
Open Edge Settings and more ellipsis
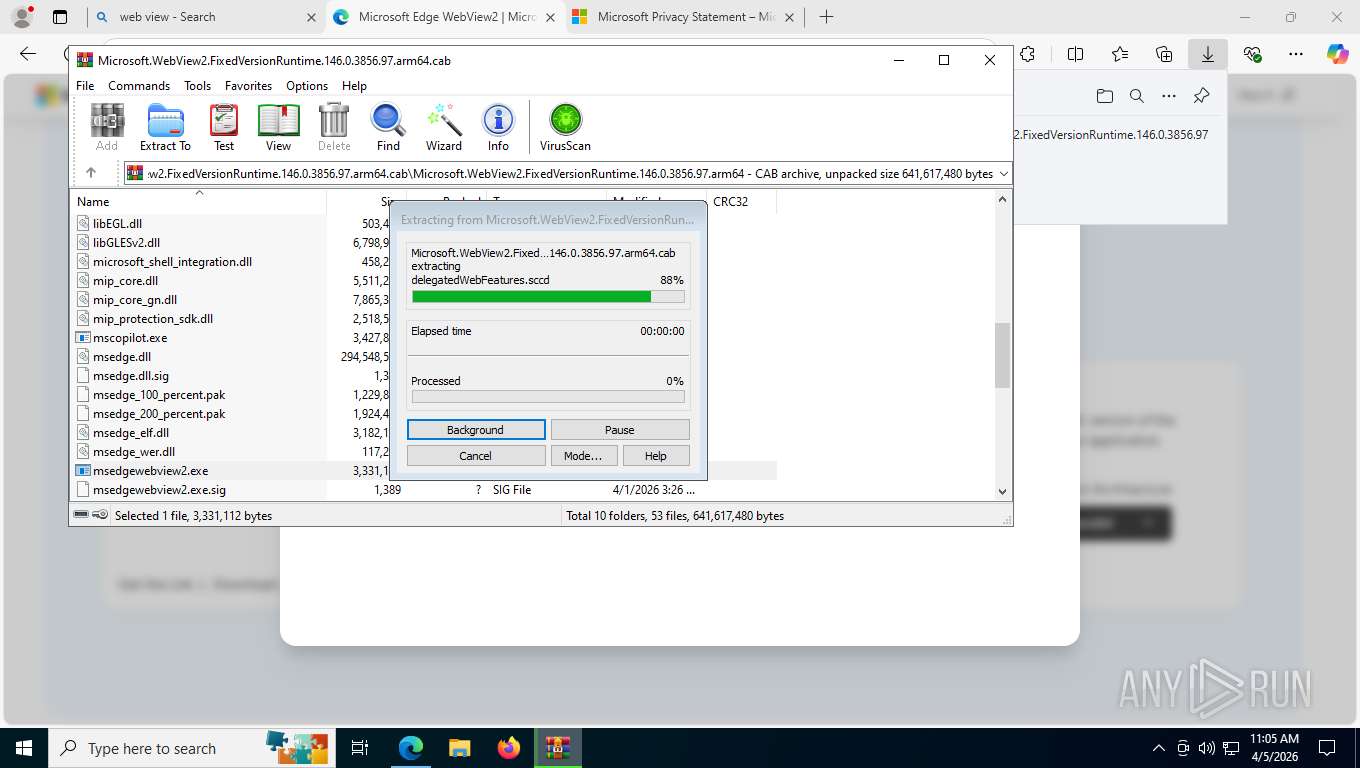(x=1296, y=54)
